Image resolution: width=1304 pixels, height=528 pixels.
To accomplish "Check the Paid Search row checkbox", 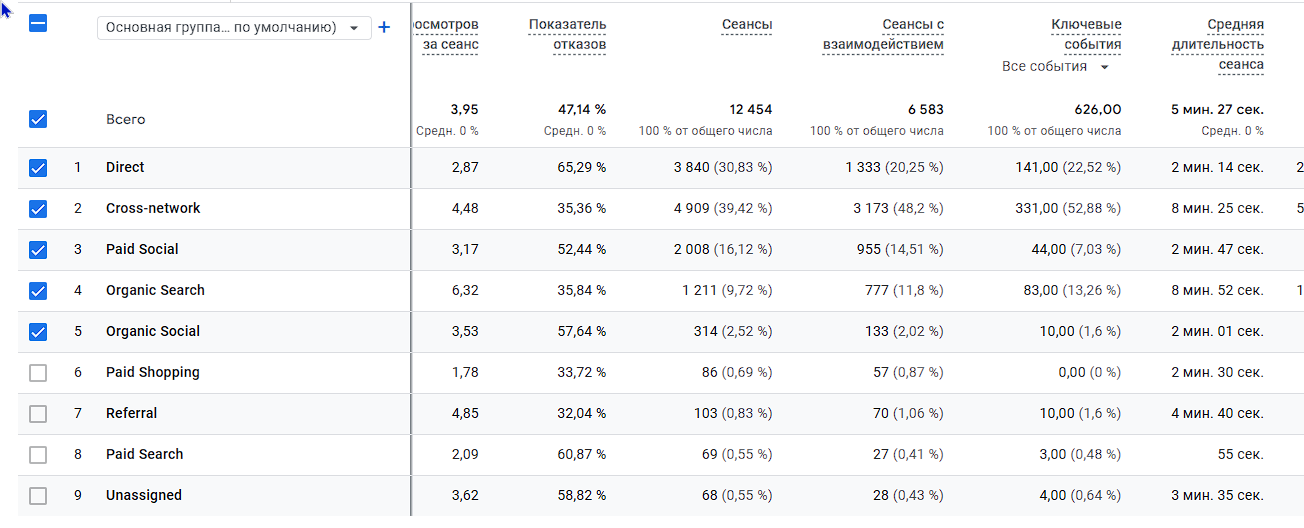I will (38, 455).
